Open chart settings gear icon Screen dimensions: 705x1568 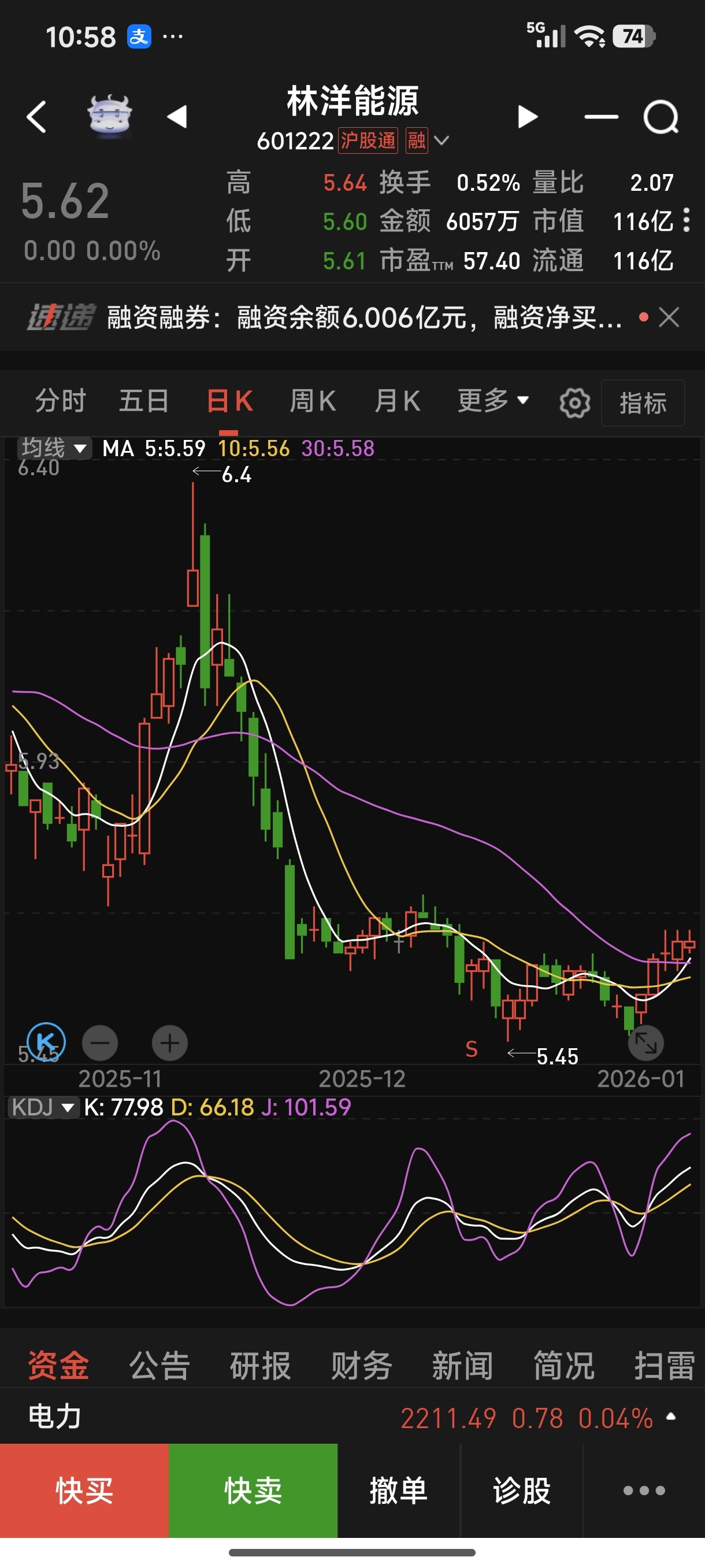click(x=575, y=402)
